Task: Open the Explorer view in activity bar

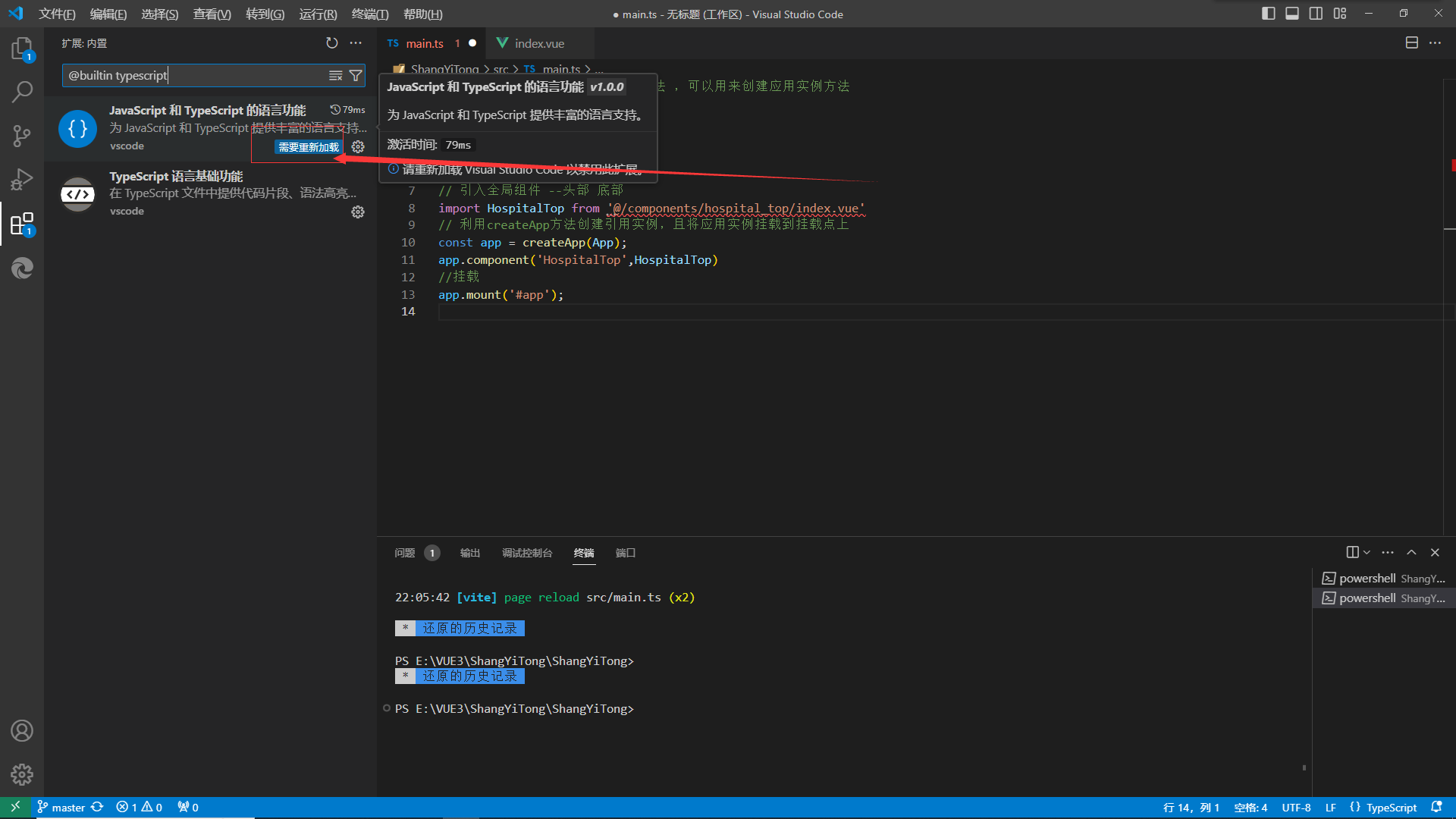Action: [21, 49]
